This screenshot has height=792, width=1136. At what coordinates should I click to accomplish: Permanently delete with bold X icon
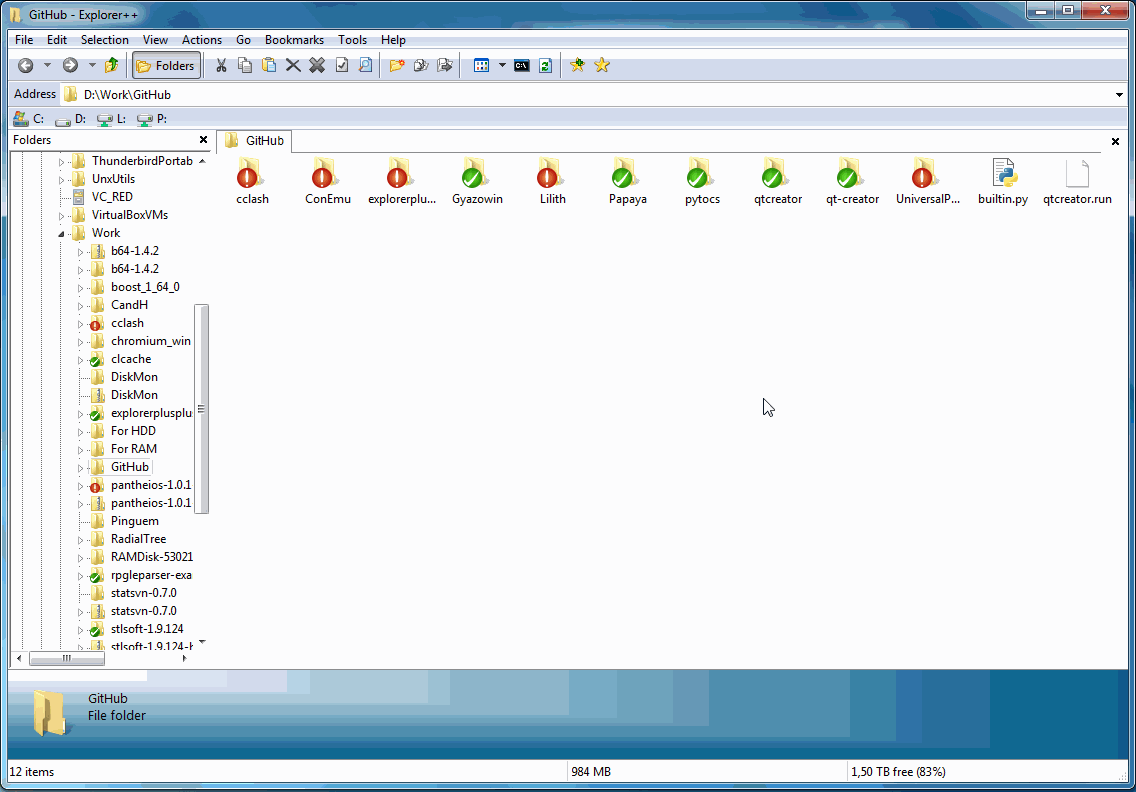[x=317, y=66]
